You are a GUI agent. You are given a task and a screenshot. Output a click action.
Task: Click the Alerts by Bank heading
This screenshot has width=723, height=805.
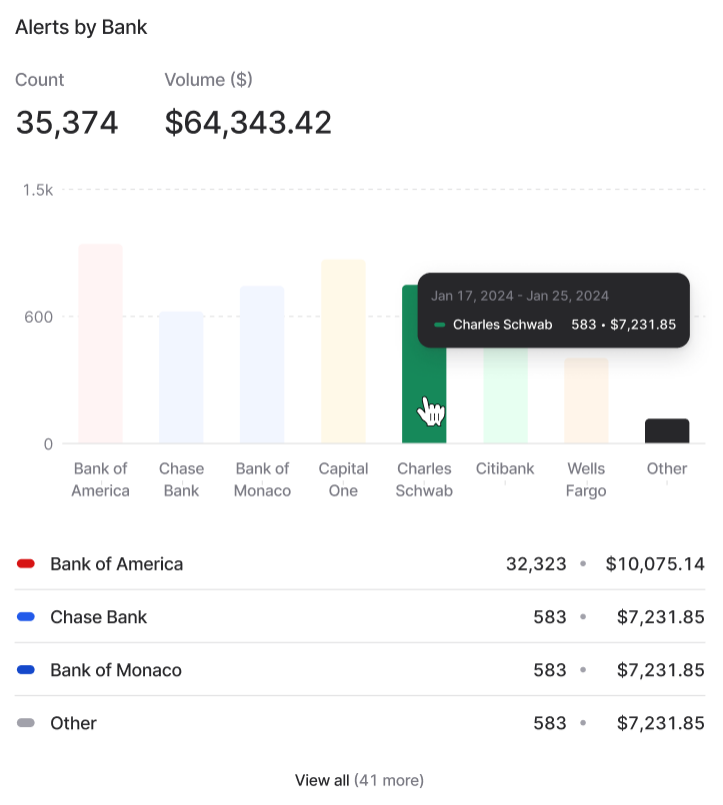pos(81,27)
